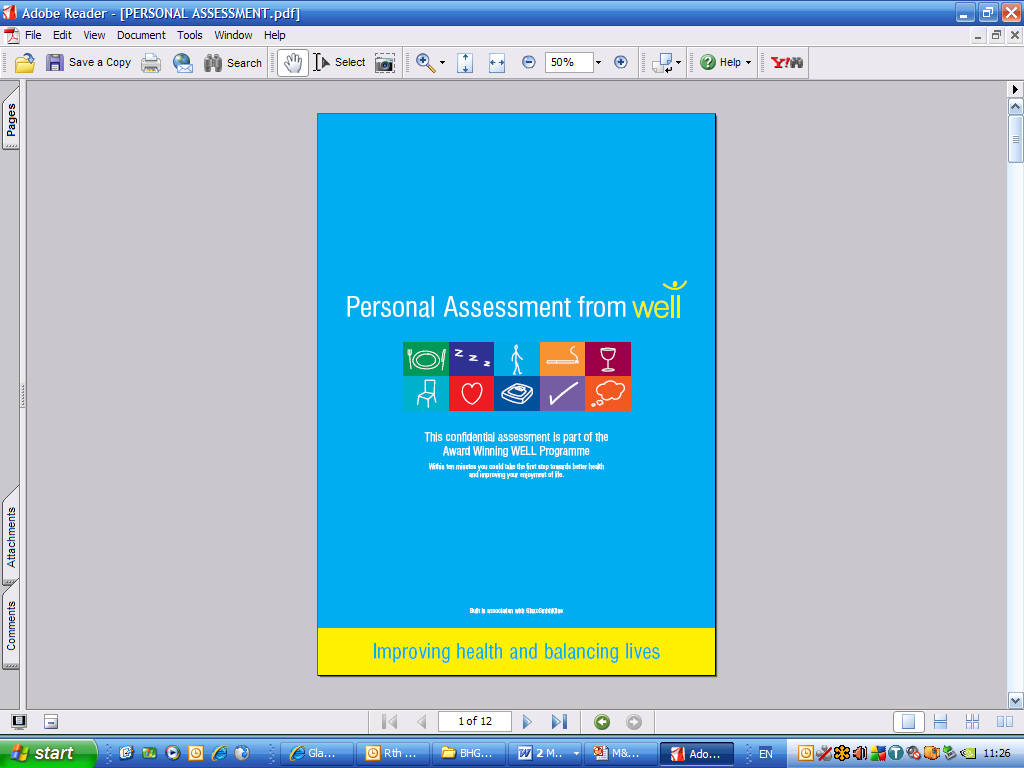Open the Attachments side tab
Screen dimensions: 1024x768
(11, 536)
